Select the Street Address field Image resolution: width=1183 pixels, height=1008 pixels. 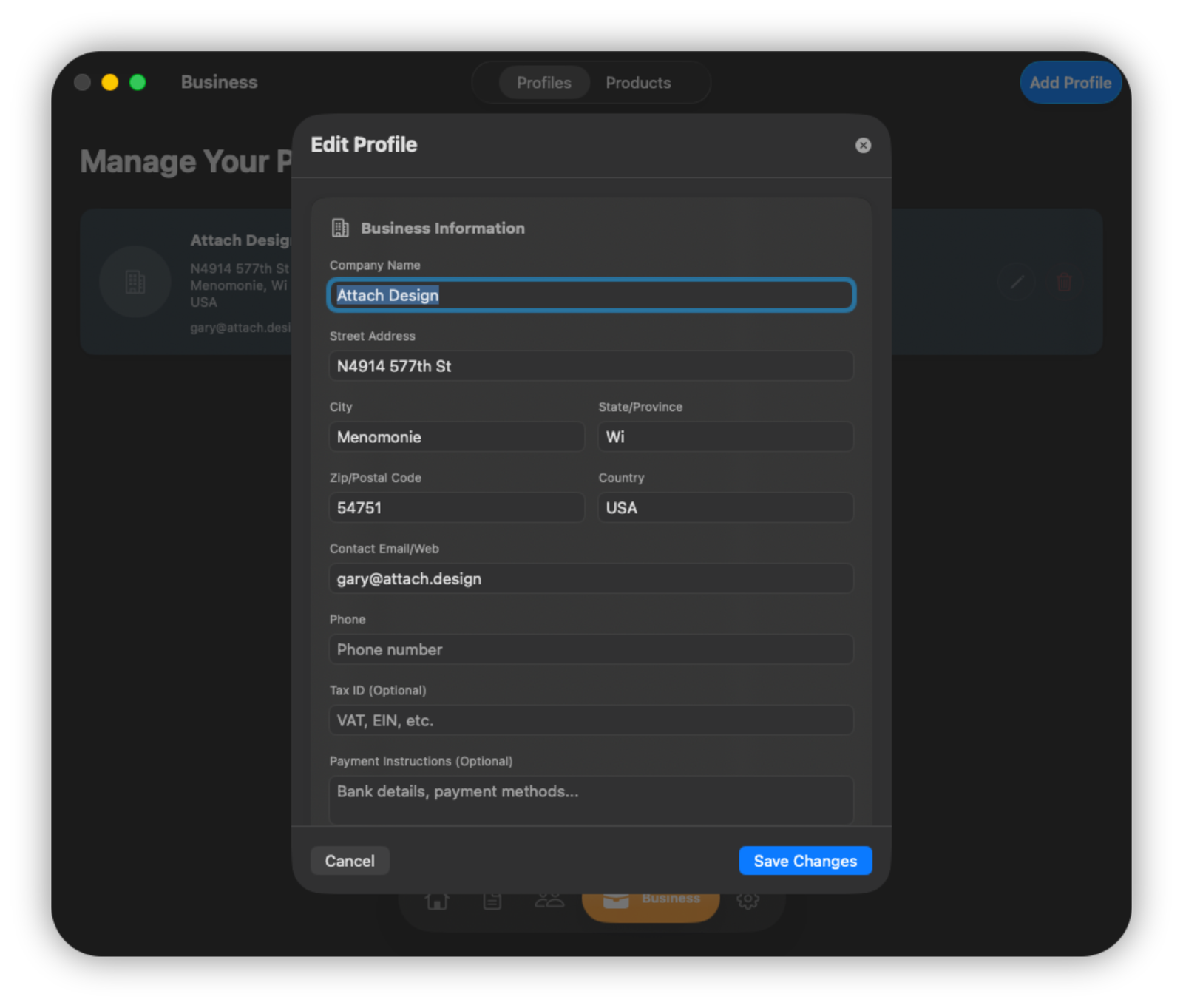coord(590,365)
